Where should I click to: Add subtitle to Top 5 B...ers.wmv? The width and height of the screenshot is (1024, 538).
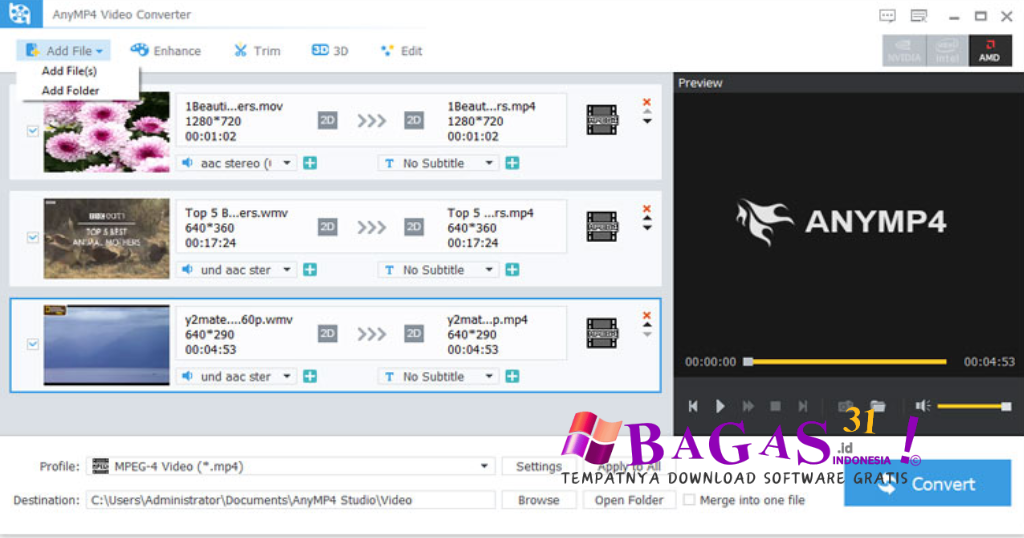pyautogui.click(x=513, y=270)
